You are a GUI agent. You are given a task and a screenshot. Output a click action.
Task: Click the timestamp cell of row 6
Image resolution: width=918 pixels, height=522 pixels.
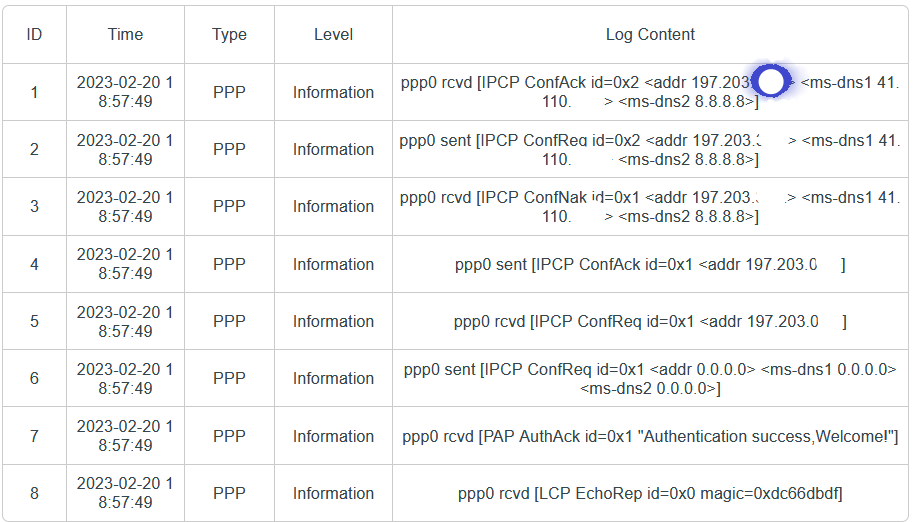point(125,379)
